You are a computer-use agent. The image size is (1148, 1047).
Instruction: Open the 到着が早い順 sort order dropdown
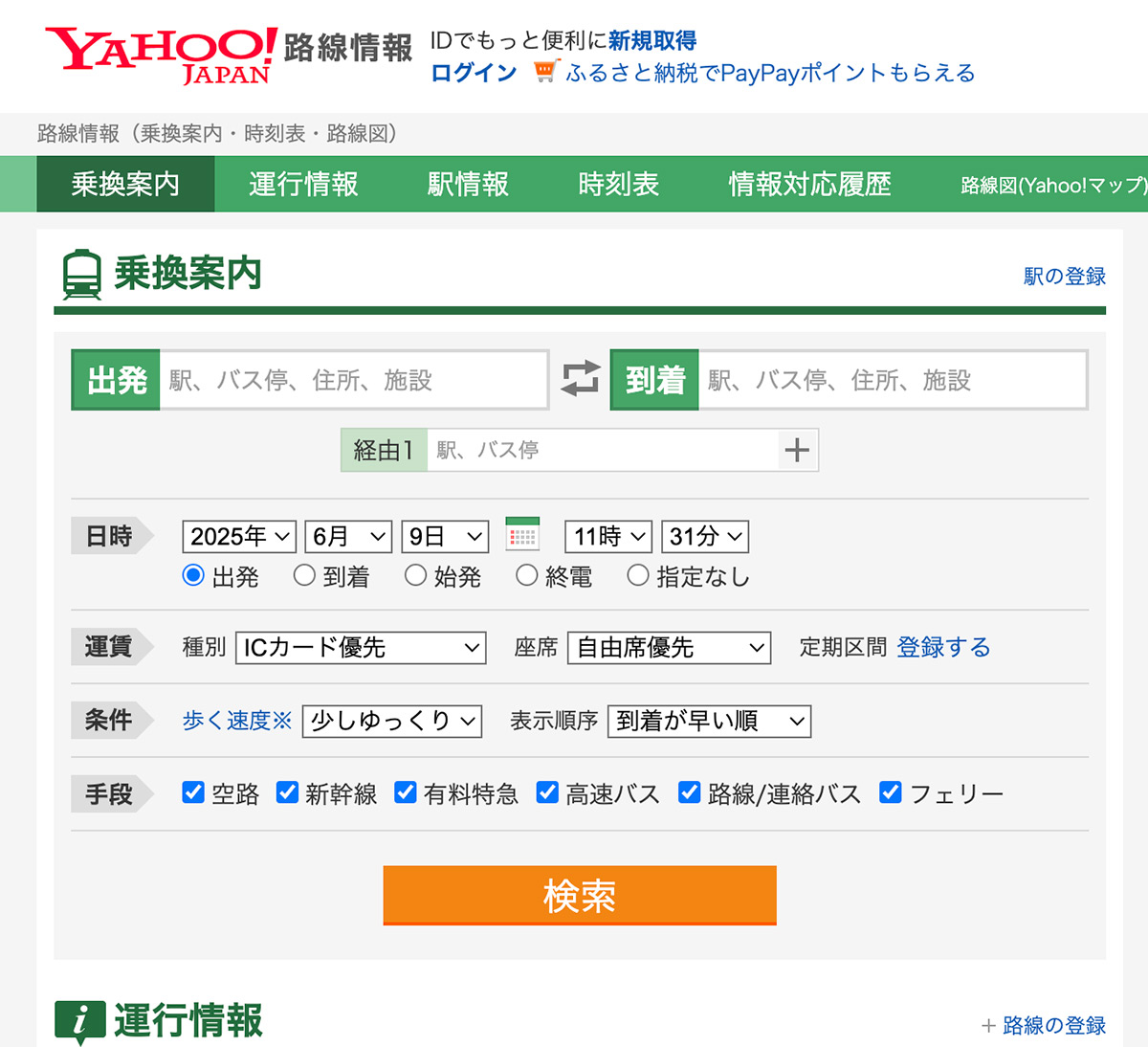(x=709, y=721)
